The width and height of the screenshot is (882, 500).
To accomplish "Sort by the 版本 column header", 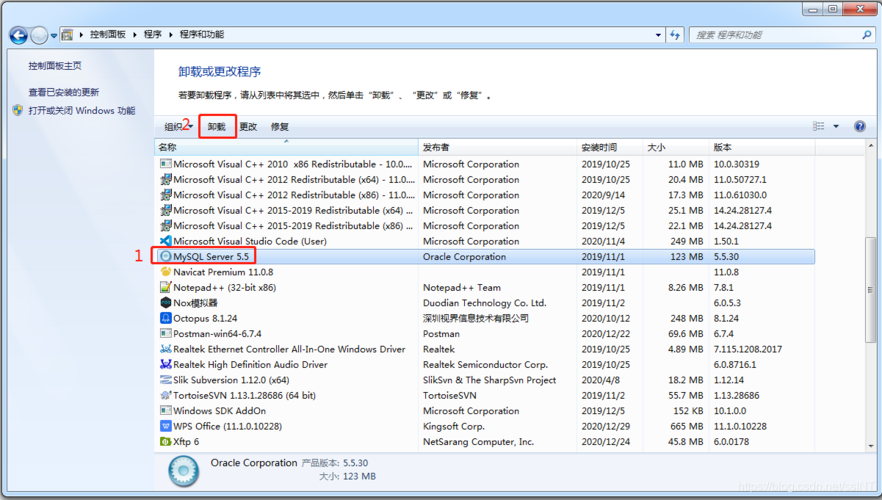I will click(x=762, y=147).
